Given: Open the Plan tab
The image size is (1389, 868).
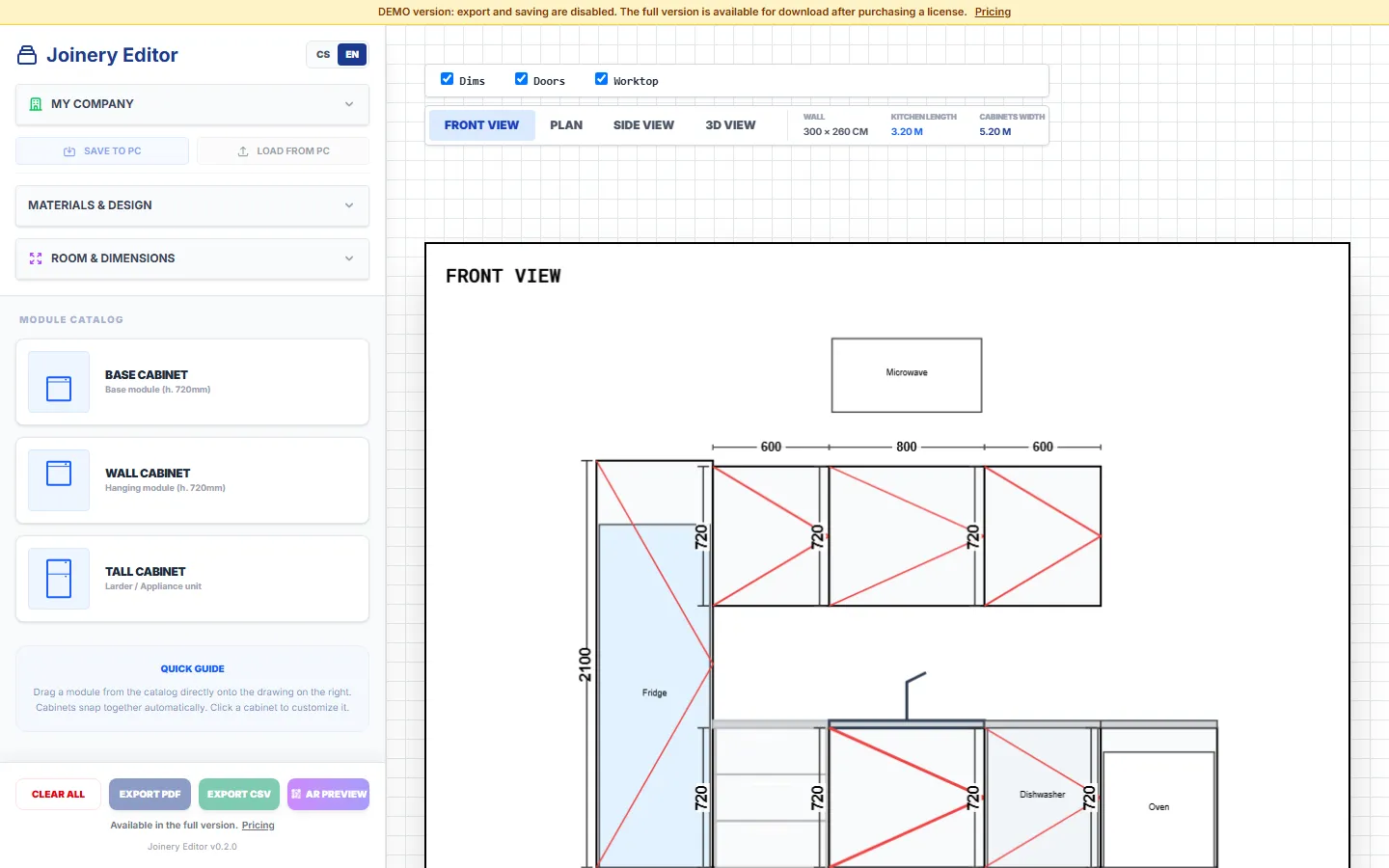Looking at the screenshot, I should [x=566, y=125].
